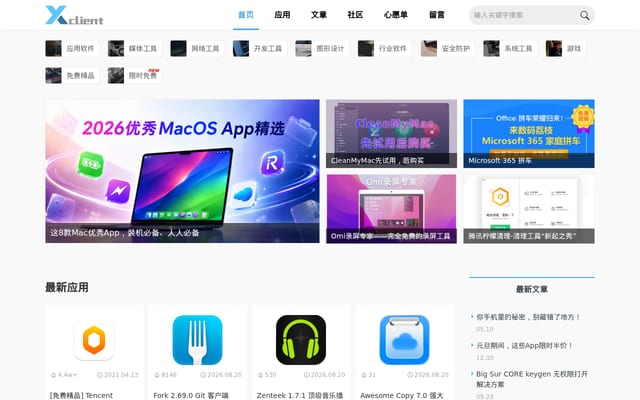This screenshot has width=640, height=400.
Task: Open the 心愿单 nav item
Action: coord(396,15)
